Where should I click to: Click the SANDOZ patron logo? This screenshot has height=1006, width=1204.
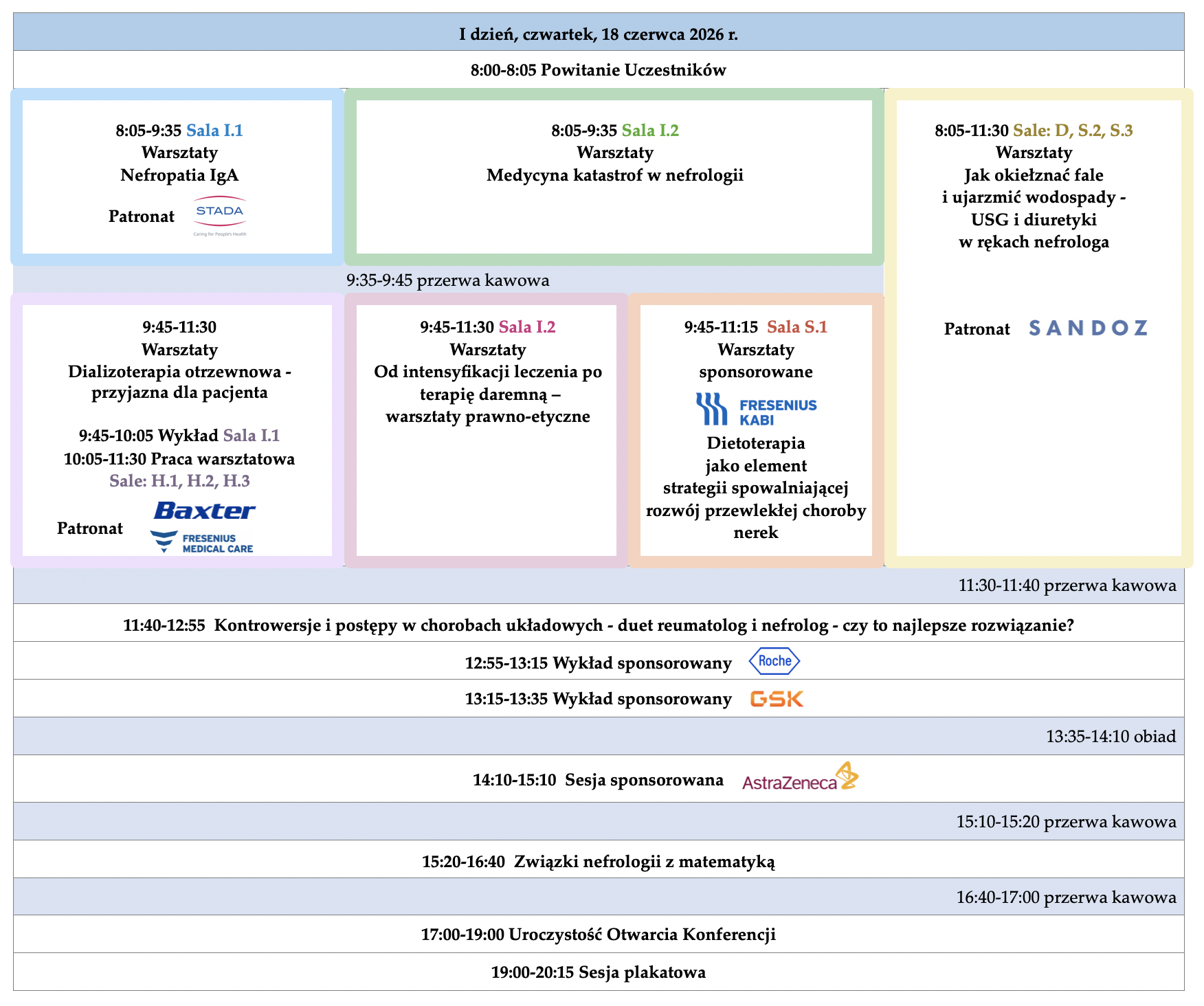tap(1089, 328)
